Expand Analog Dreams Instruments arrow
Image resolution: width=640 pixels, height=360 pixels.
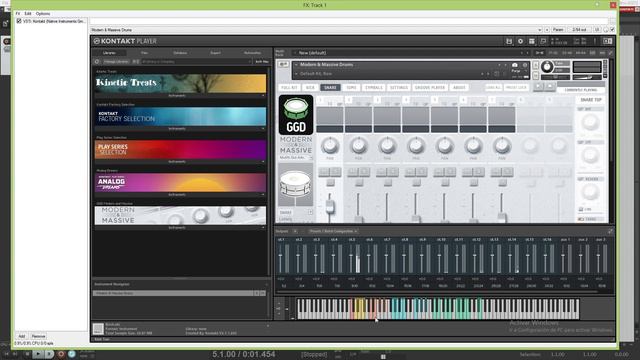[263, 195]
